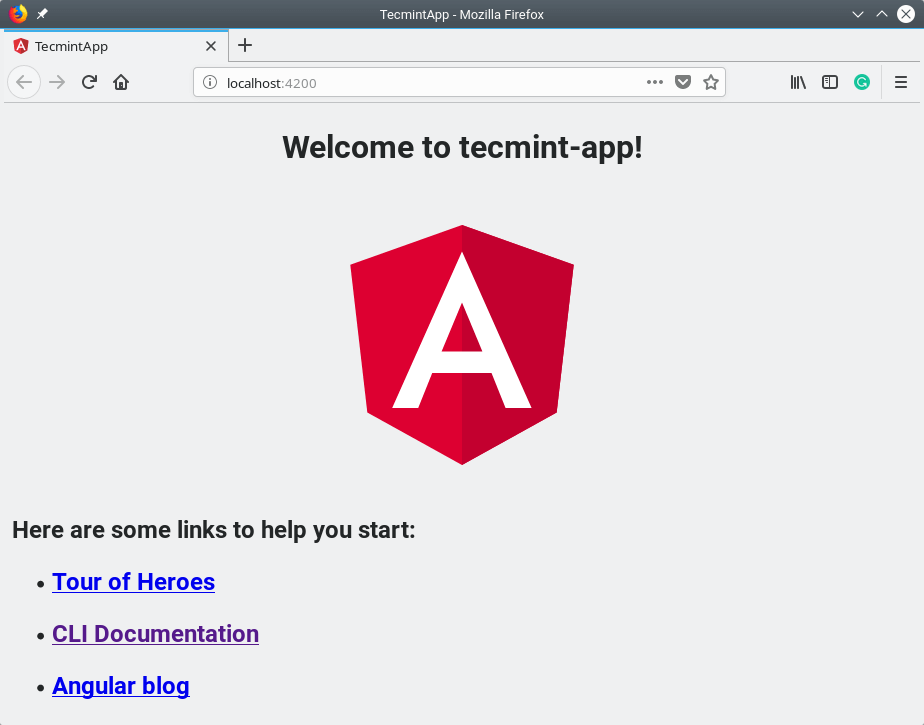Open site information via the info icon
This screenshot has width=924, height=725.
tap(209, 82)
